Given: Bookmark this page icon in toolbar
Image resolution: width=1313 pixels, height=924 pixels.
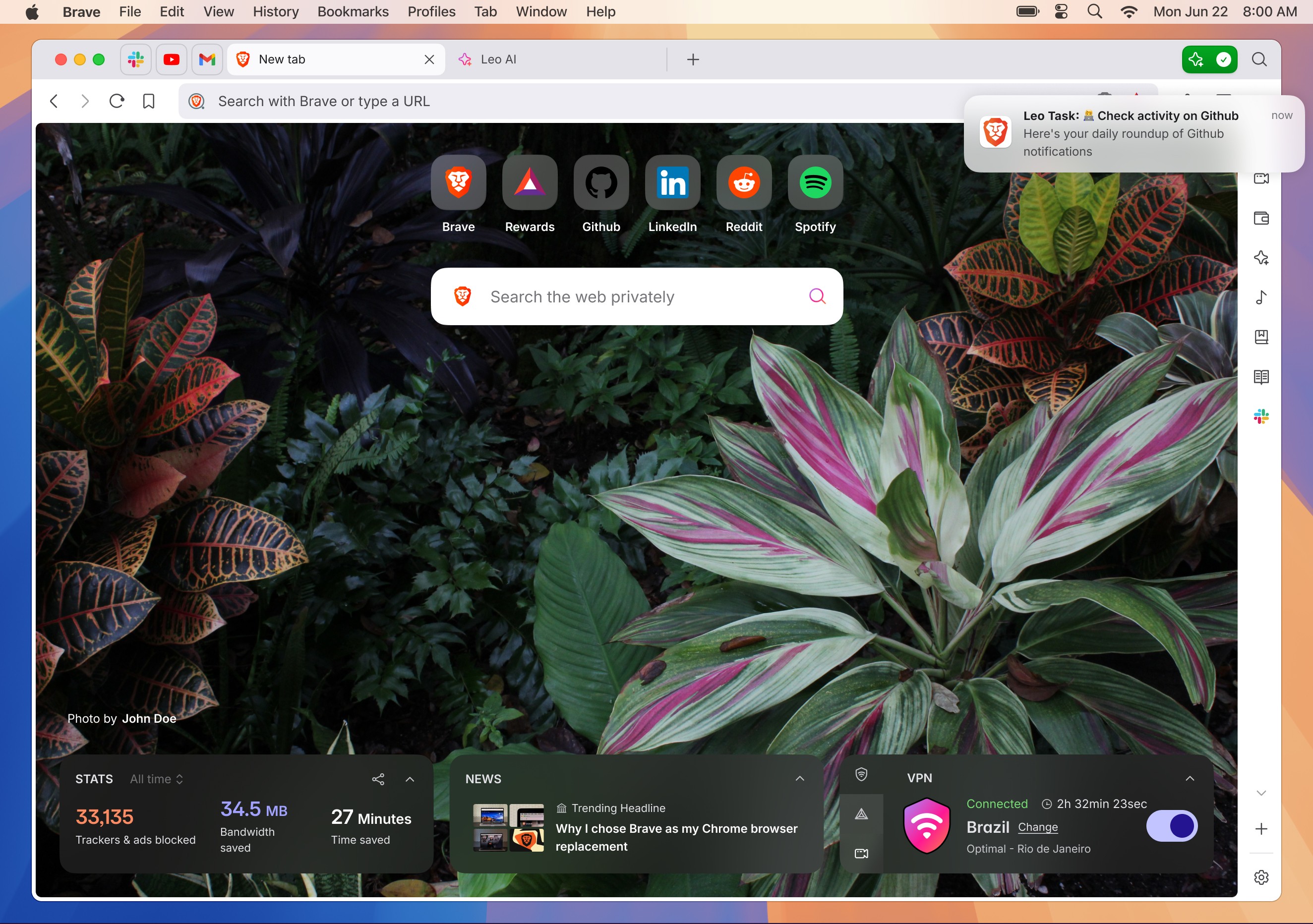Looking at the screenshot, I should [x=149, y=101].
